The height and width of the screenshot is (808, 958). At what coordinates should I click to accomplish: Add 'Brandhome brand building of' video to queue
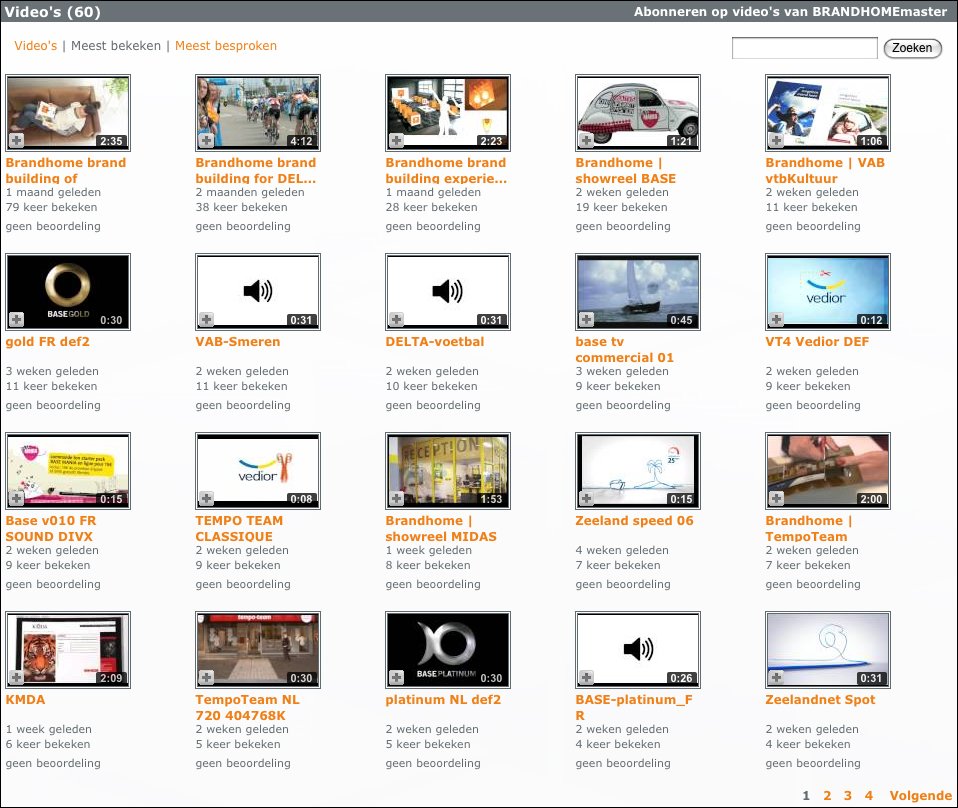[16, 141]
